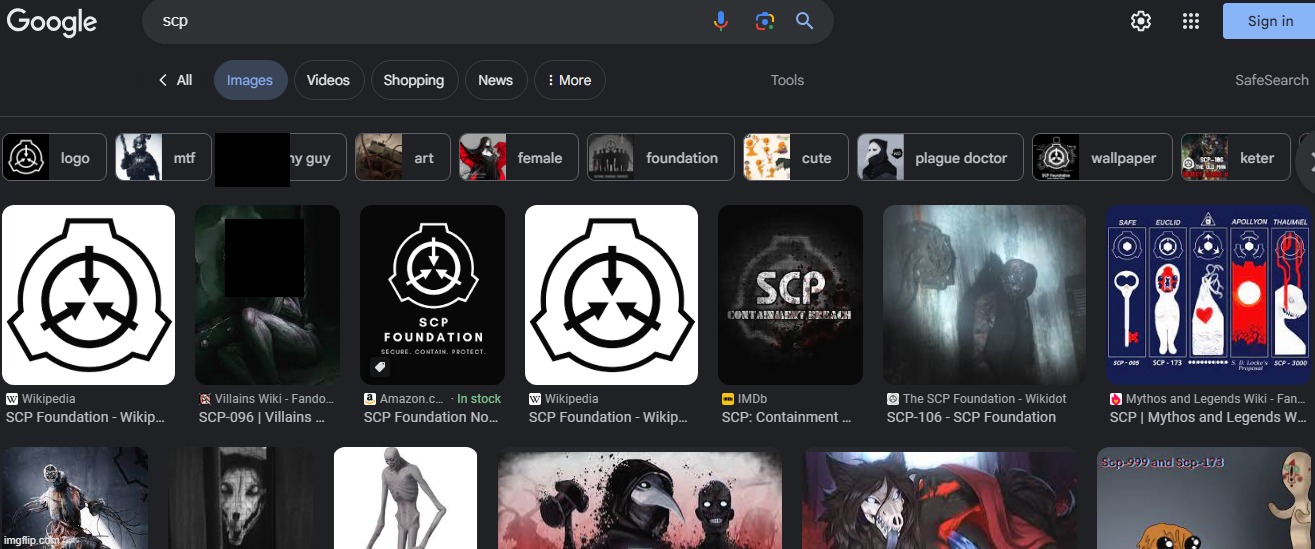Click the magnifying glass search icon

[805, 21]
